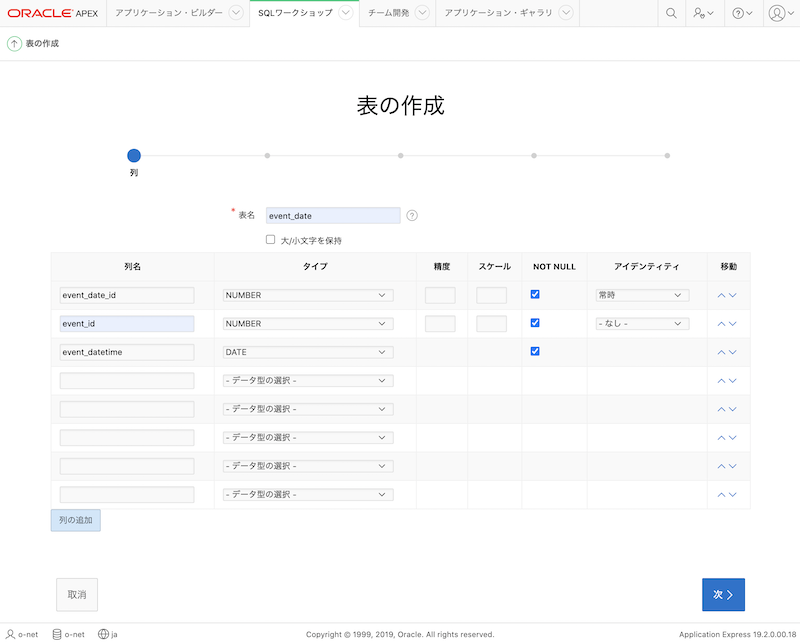Open identity dropdown showing なし
Viewport: 800px width, 642px height.
[x=642, y=324]
